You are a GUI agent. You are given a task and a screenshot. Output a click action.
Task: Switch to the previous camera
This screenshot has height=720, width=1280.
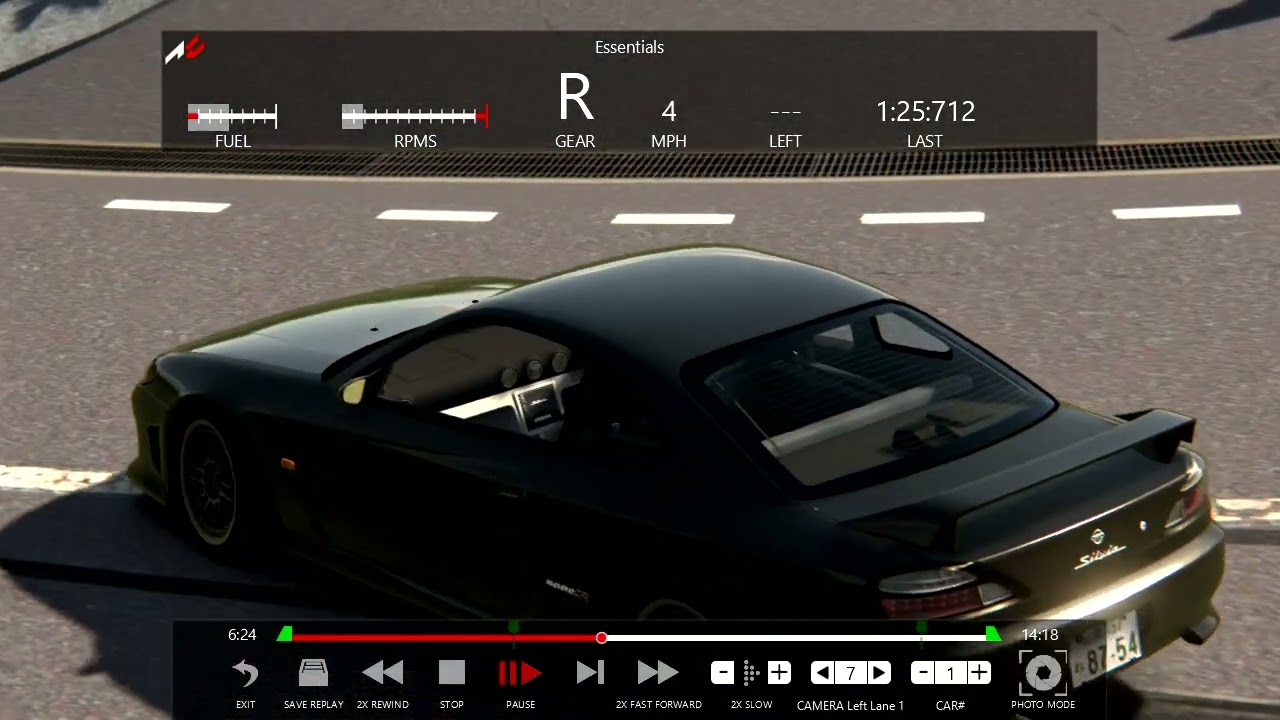823,673
